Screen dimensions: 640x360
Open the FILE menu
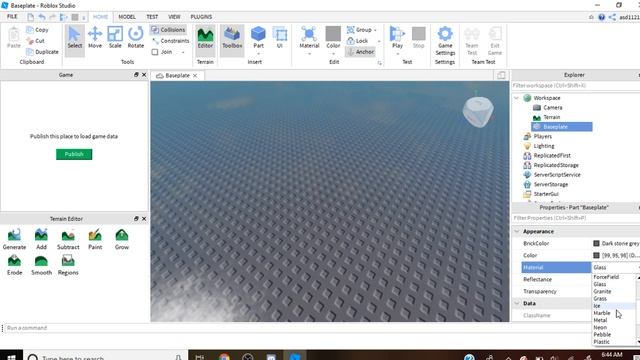pyautogui.click(x=12, y=17)
